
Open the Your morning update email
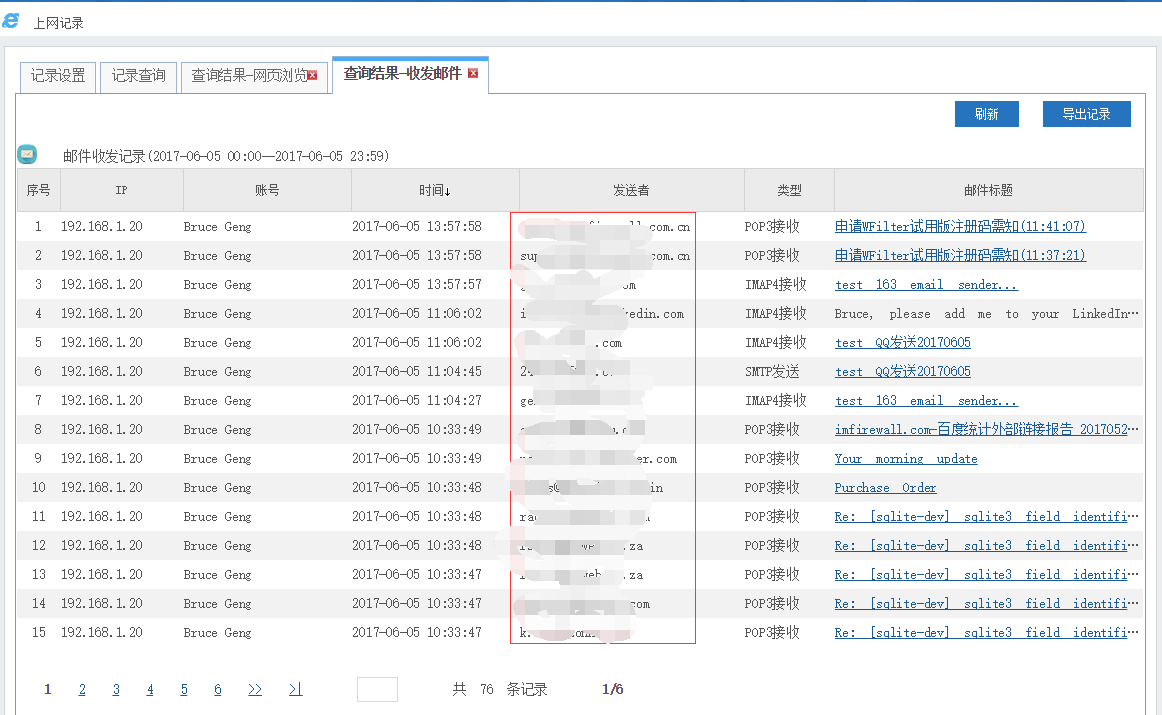(905, 459)
